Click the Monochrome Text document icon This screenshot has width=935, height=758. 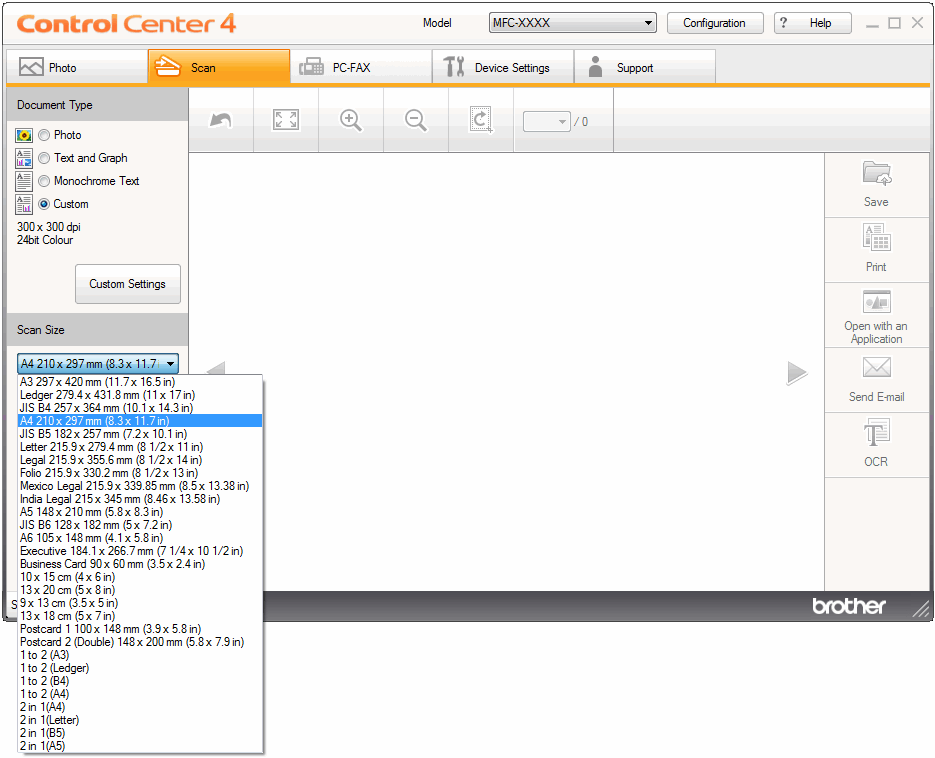pos(24,181)
